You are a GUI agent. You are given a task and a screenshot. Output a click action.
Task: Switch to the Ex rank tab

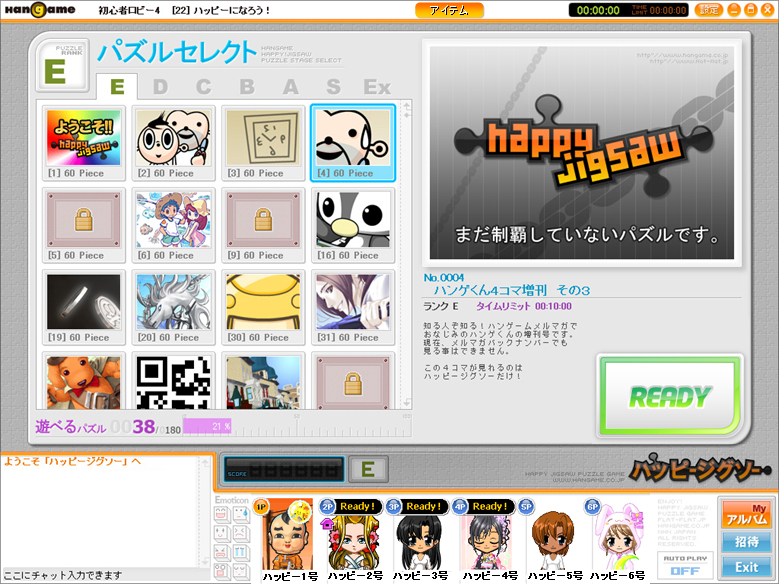click(x=377, y=87)
